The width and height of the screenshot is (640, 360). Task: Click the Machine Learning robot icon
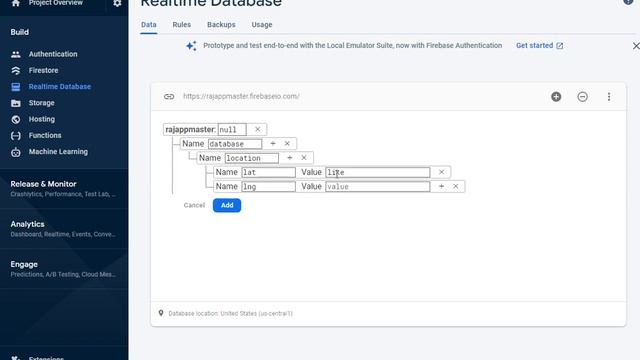pos(16,152)
